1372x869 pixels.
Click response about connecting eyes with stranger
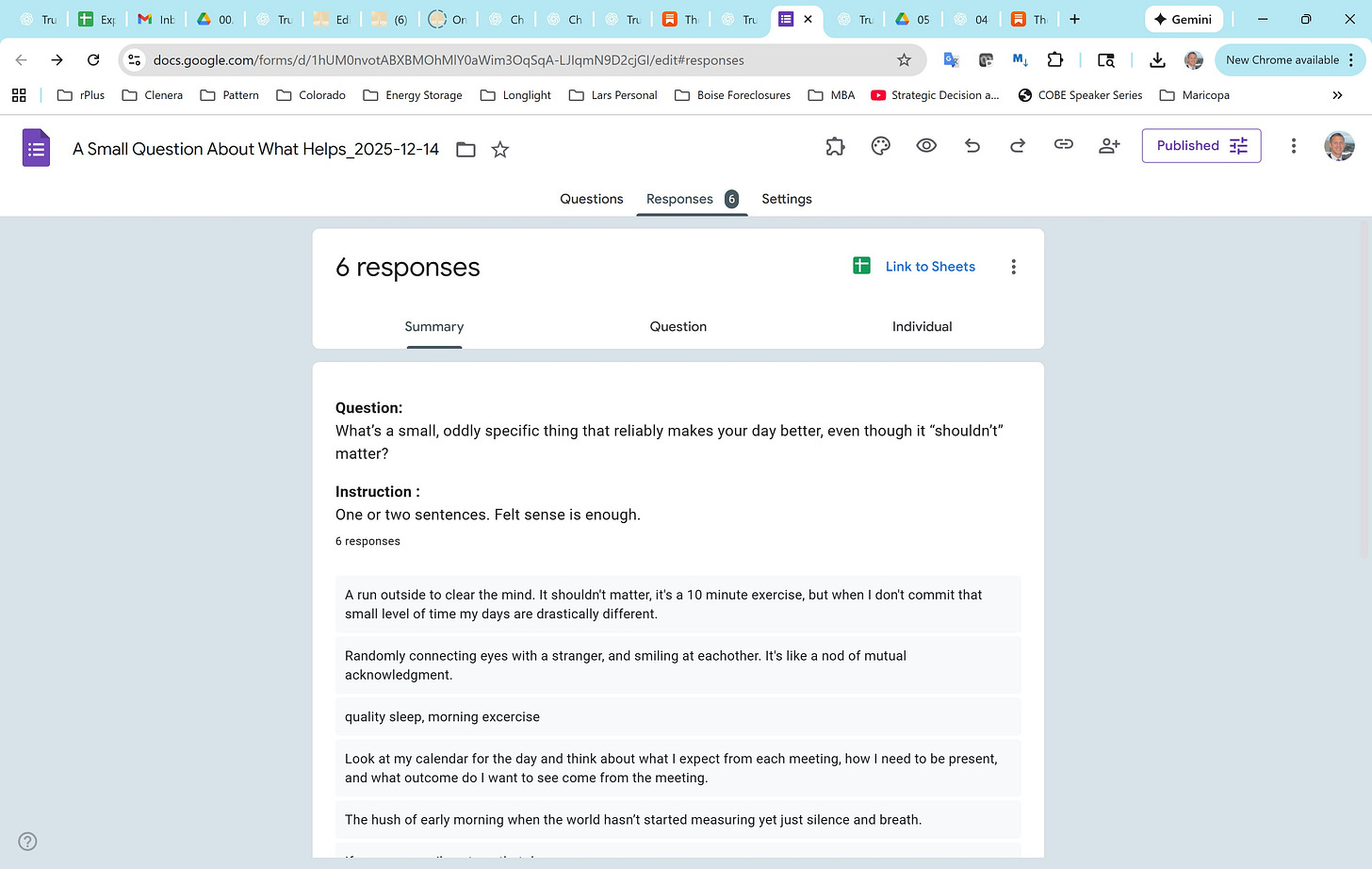678,665
